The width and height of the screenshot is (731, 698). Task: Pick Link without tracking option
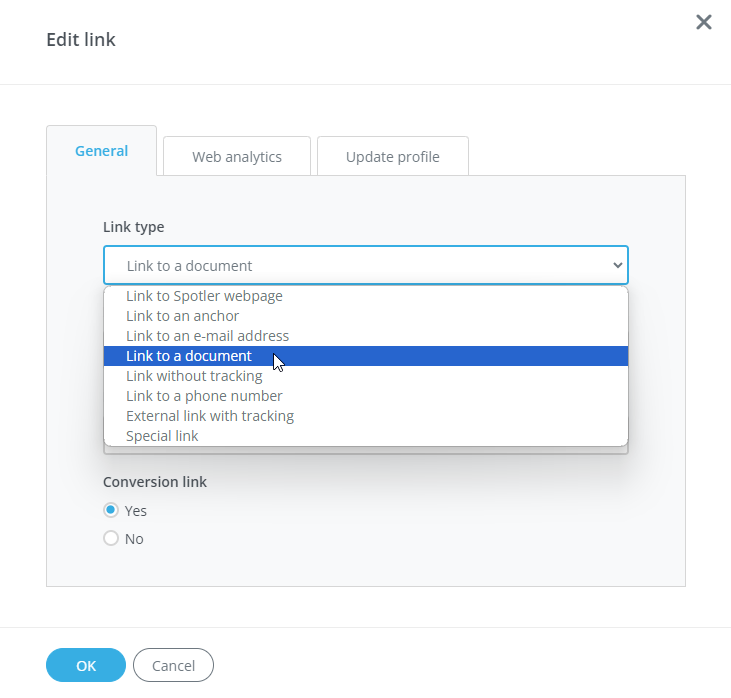pyautogui.click(x=194, y=376)
